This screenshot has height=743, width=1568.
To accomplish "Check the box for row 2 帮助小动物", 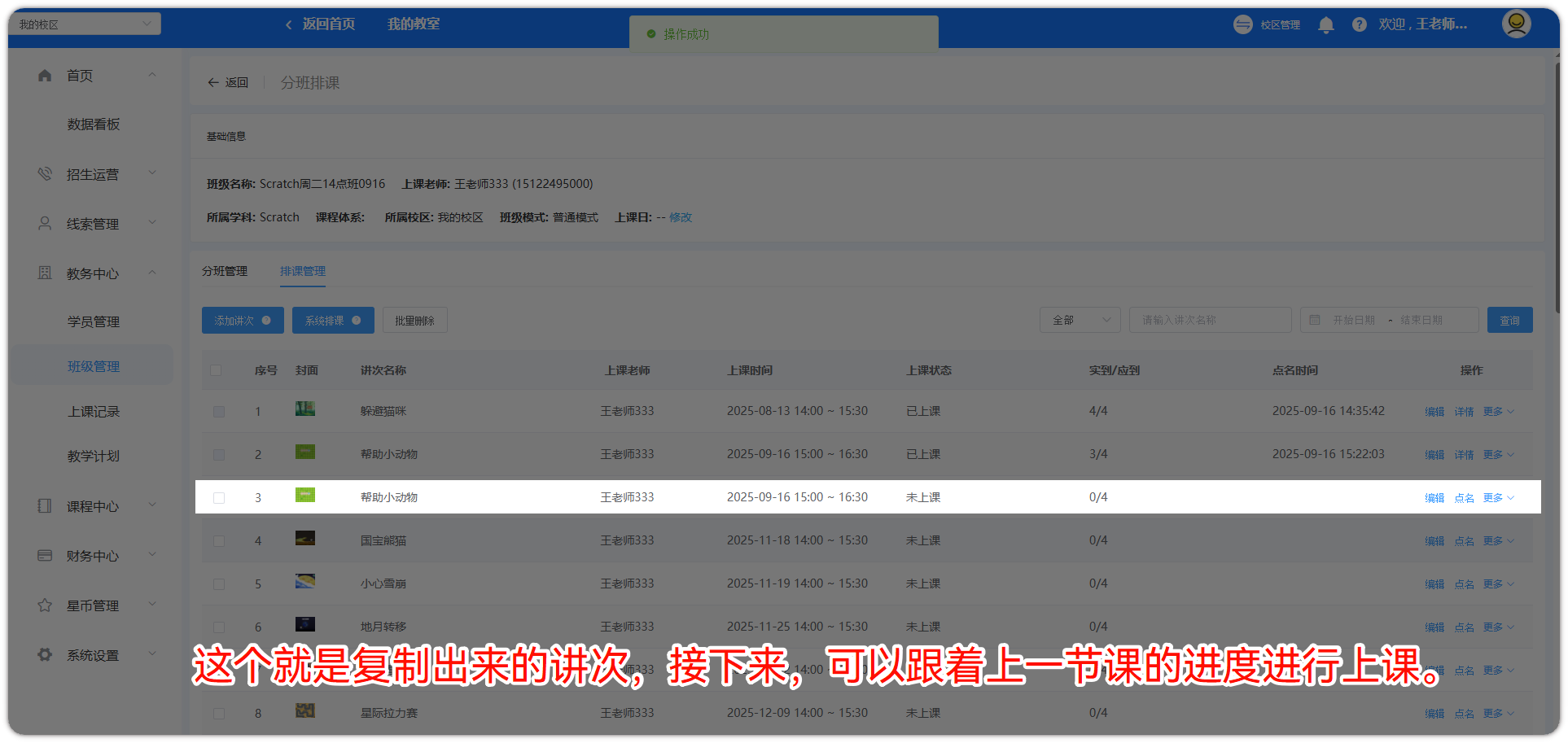I will click(219, 455).
